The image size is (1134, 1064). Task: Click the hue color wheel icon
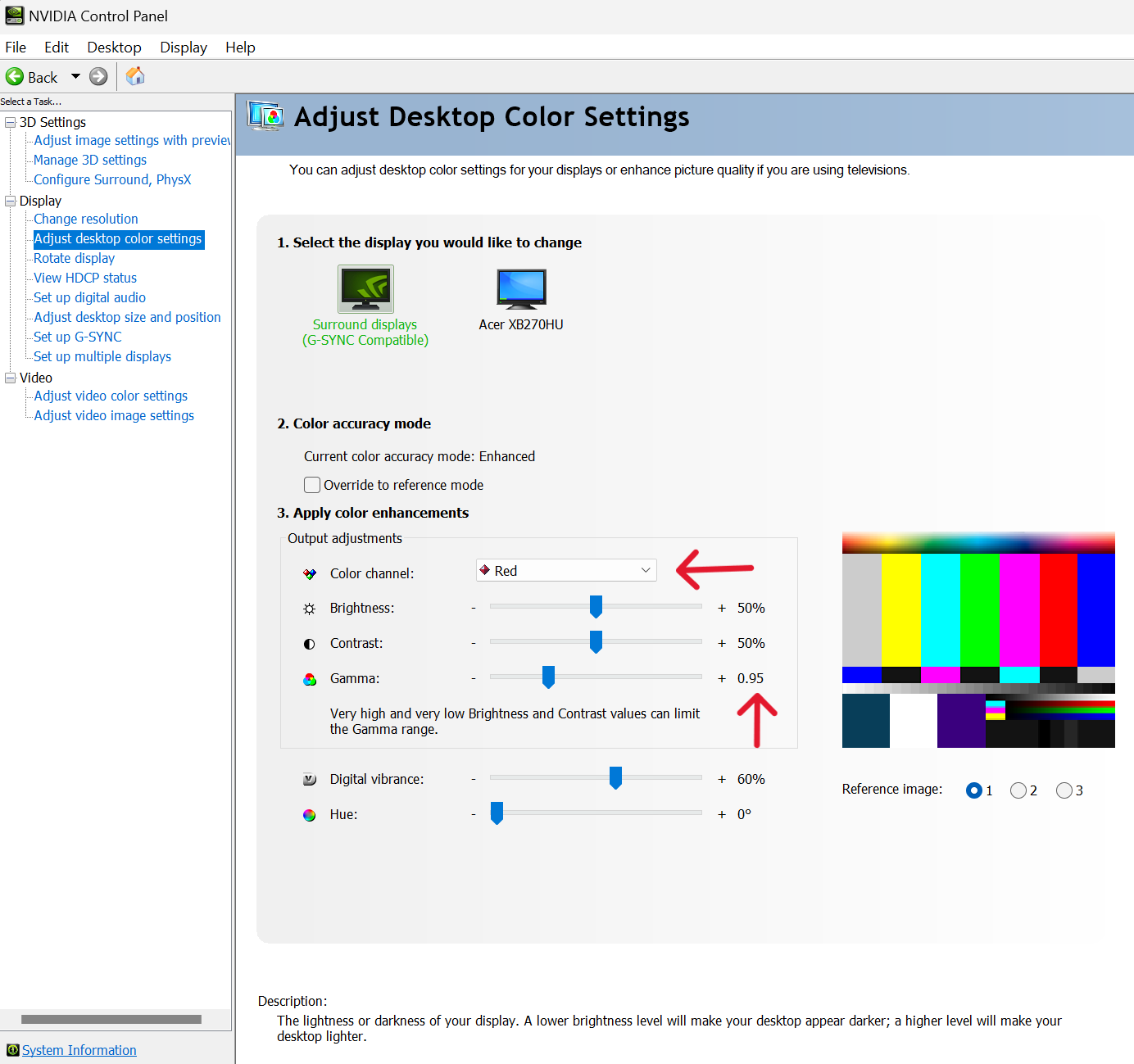[x=309, y=814]
